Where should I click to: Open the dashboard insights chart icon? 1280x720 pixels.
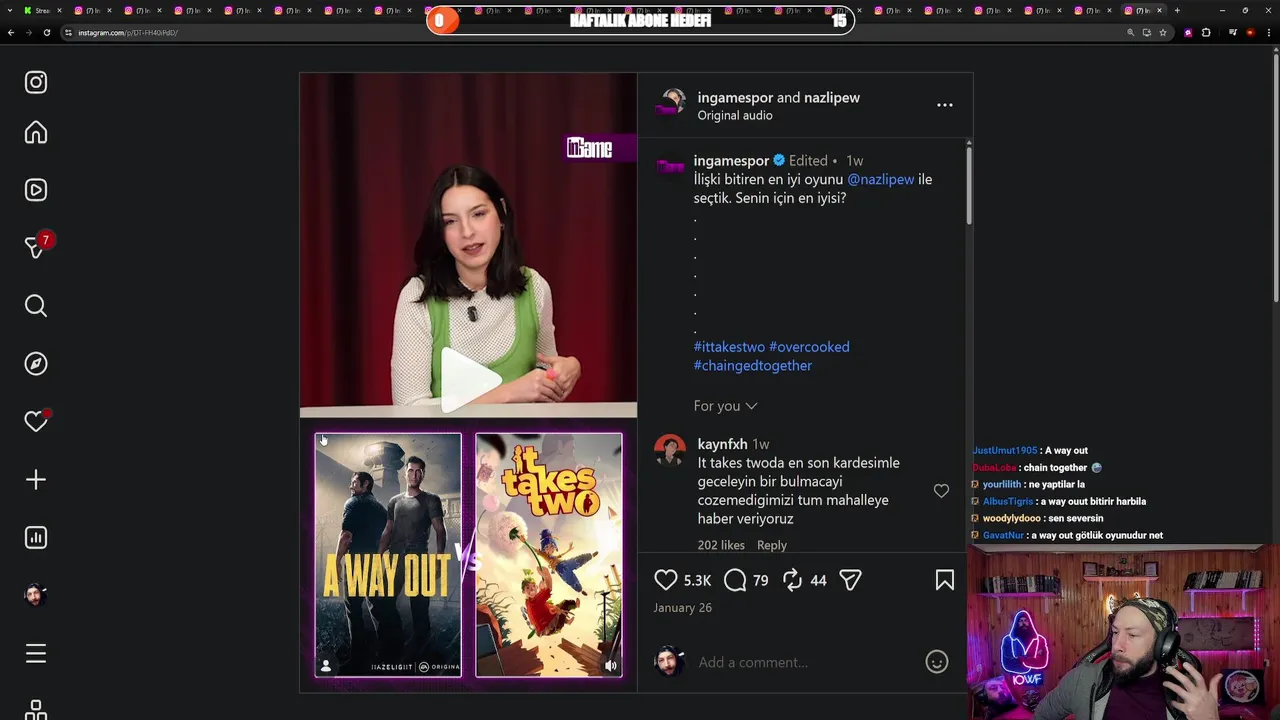[x=36, y=538]
